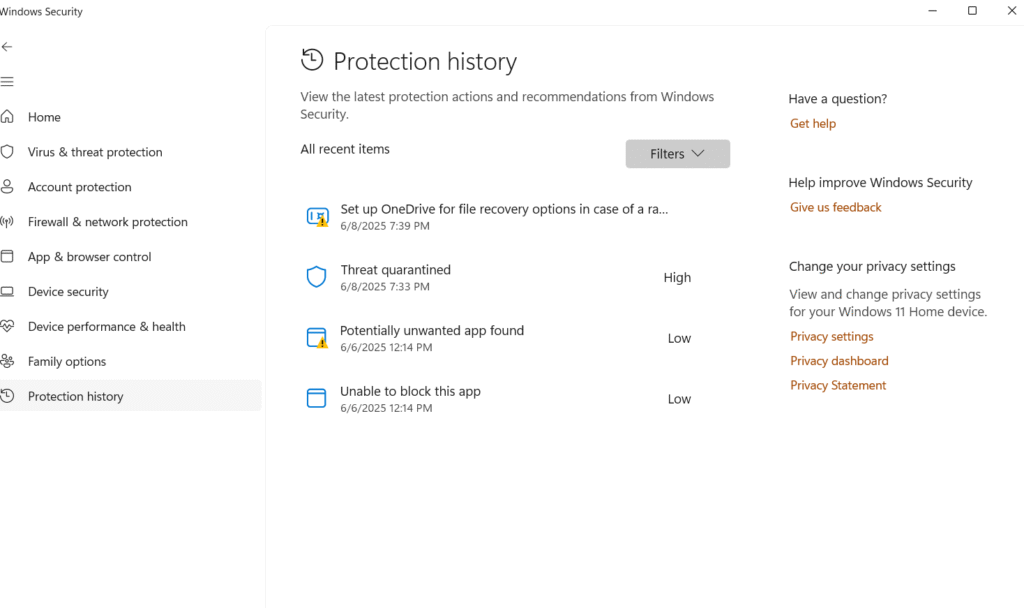Select Firewall & network protection
The height and width of the screenshot is (608, 1024).
108,222
